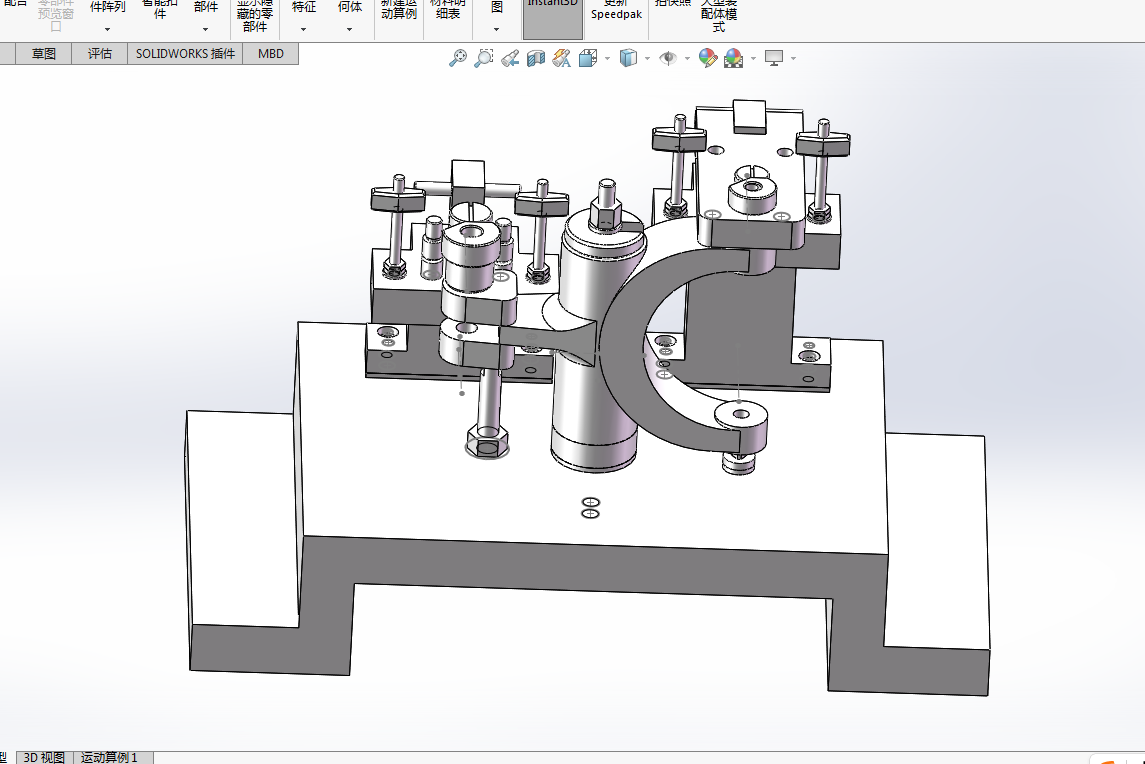The width and height of the screenshot is (1145, 764).
Task: Expand the Apply Scene dropdown arrow
Action: 754,58
